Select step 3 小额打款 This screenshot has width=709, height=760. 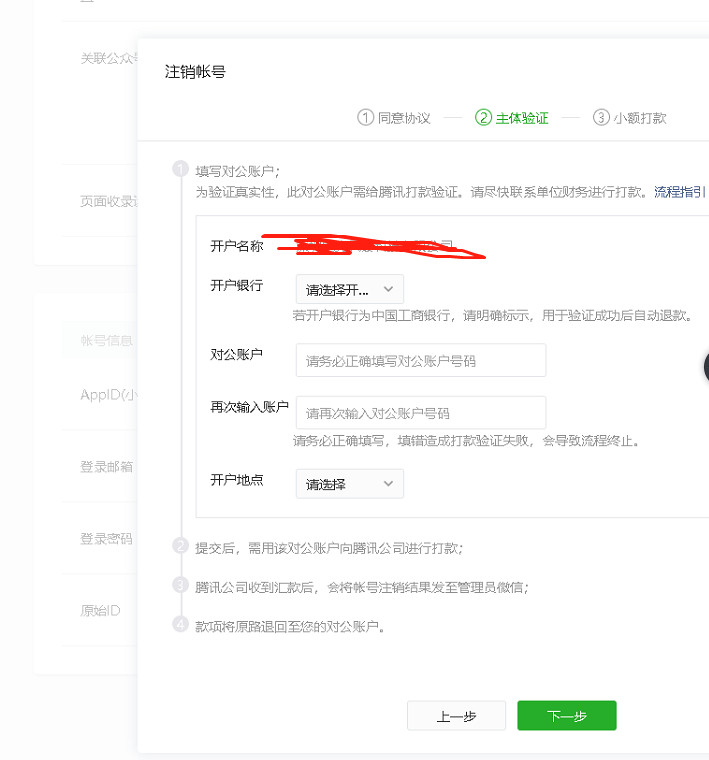pyautogui.click(x=630, y=118)
